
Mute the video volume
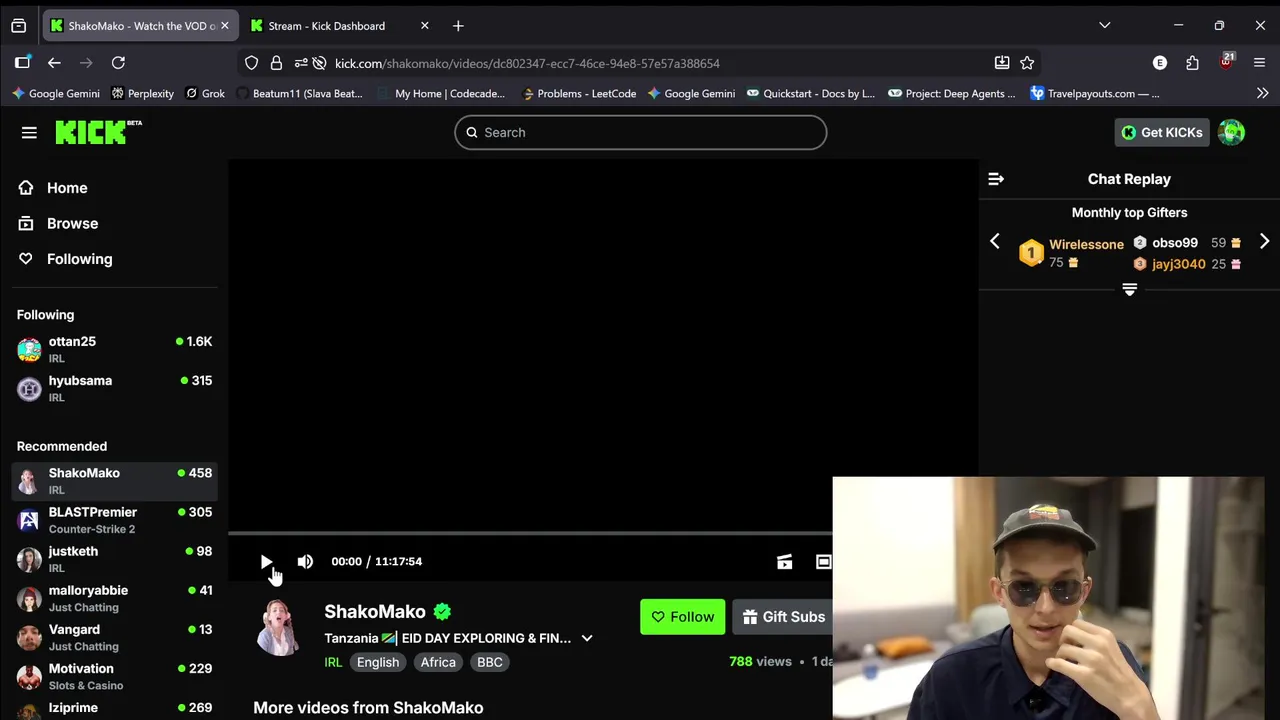305,562
